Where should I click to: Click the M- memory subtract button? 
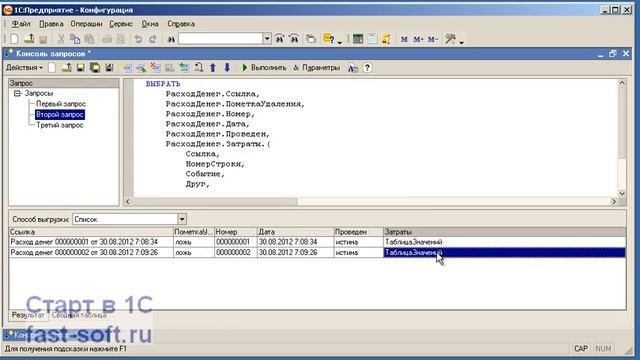tap(433, 39)
